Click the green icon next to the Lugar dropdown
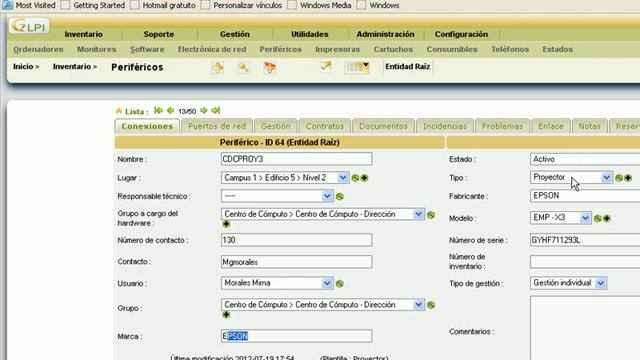Image resolution: width=640 pixels, height=360 pixels. pyautogui.click(x=355, y=178)
